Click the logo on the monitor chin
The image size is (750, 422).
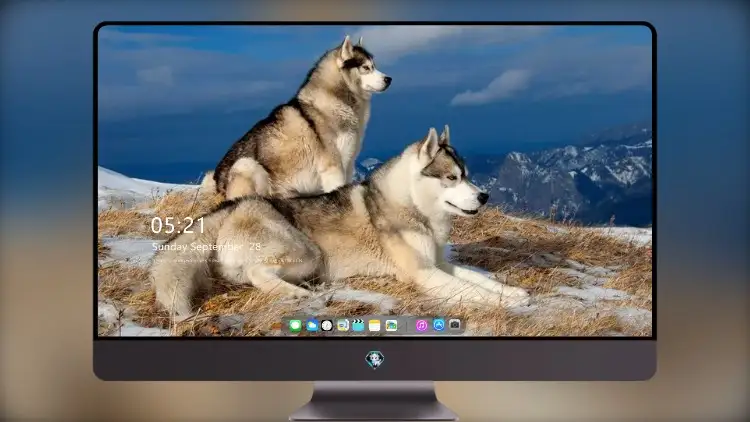pyautogui.click(x=375, y=359)
